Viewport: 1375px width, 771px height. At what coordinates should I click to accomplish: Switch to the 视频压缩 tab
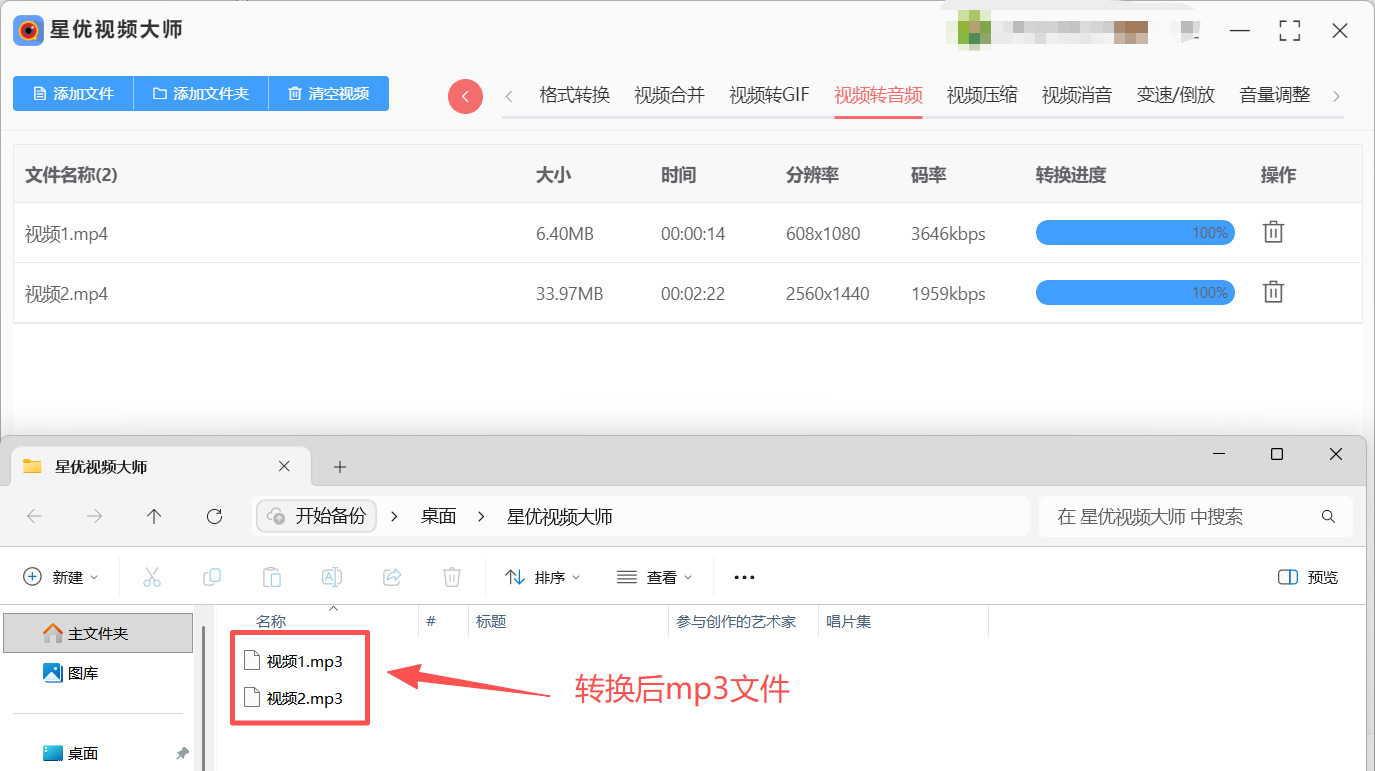click(x=982, y=96)
